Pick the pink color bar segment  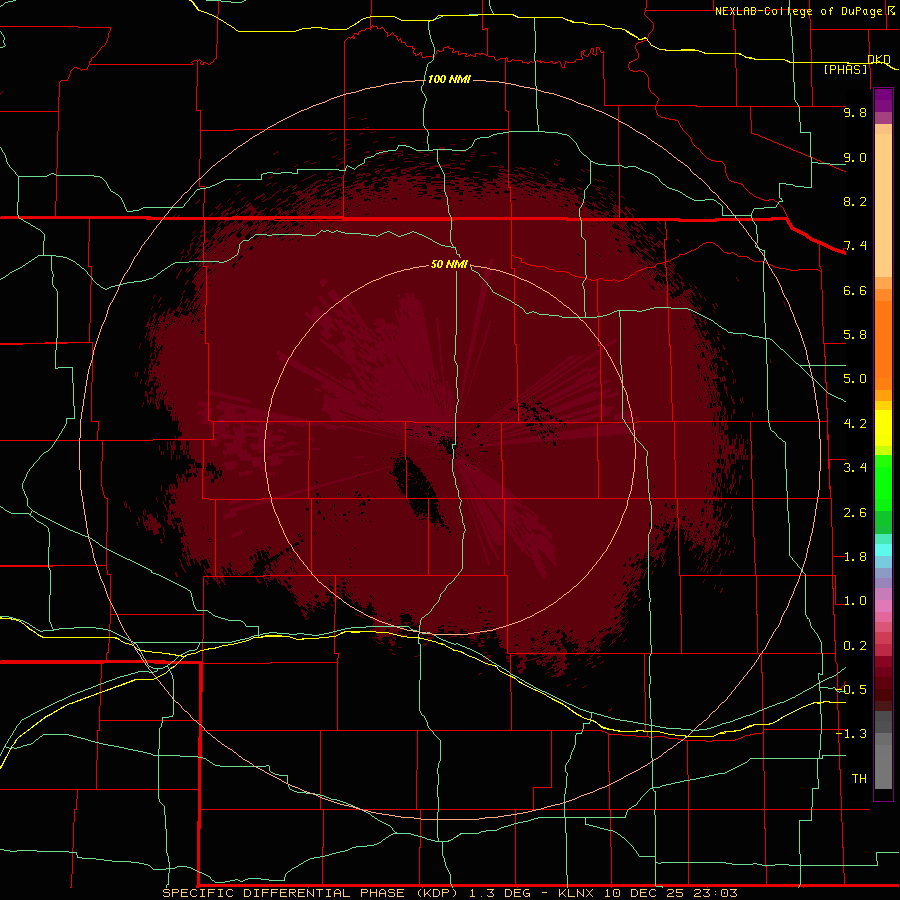click(x=883, y=606)
